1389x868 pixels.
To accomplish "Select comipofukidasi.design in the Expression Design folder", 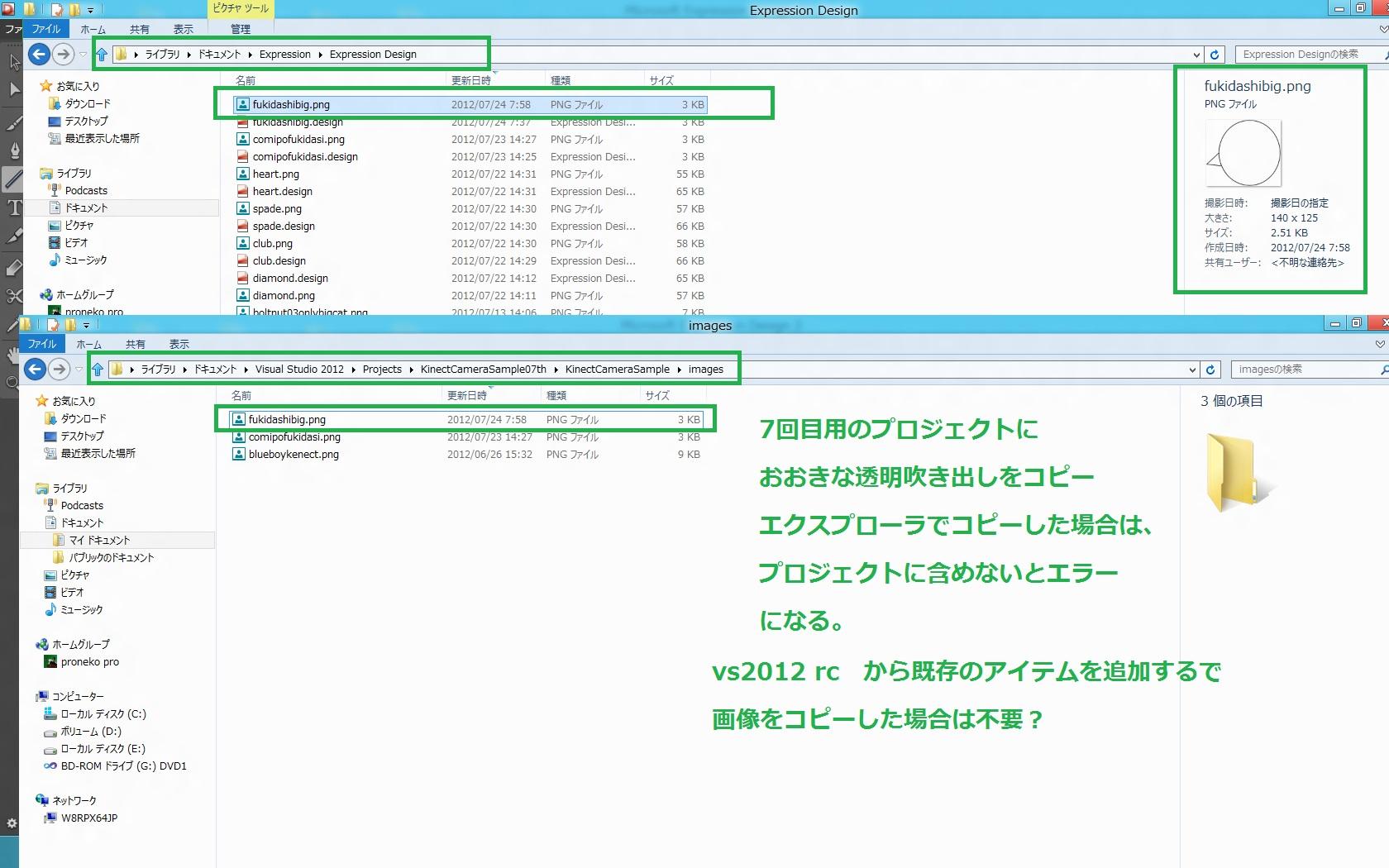I will [x=305, y=157].
